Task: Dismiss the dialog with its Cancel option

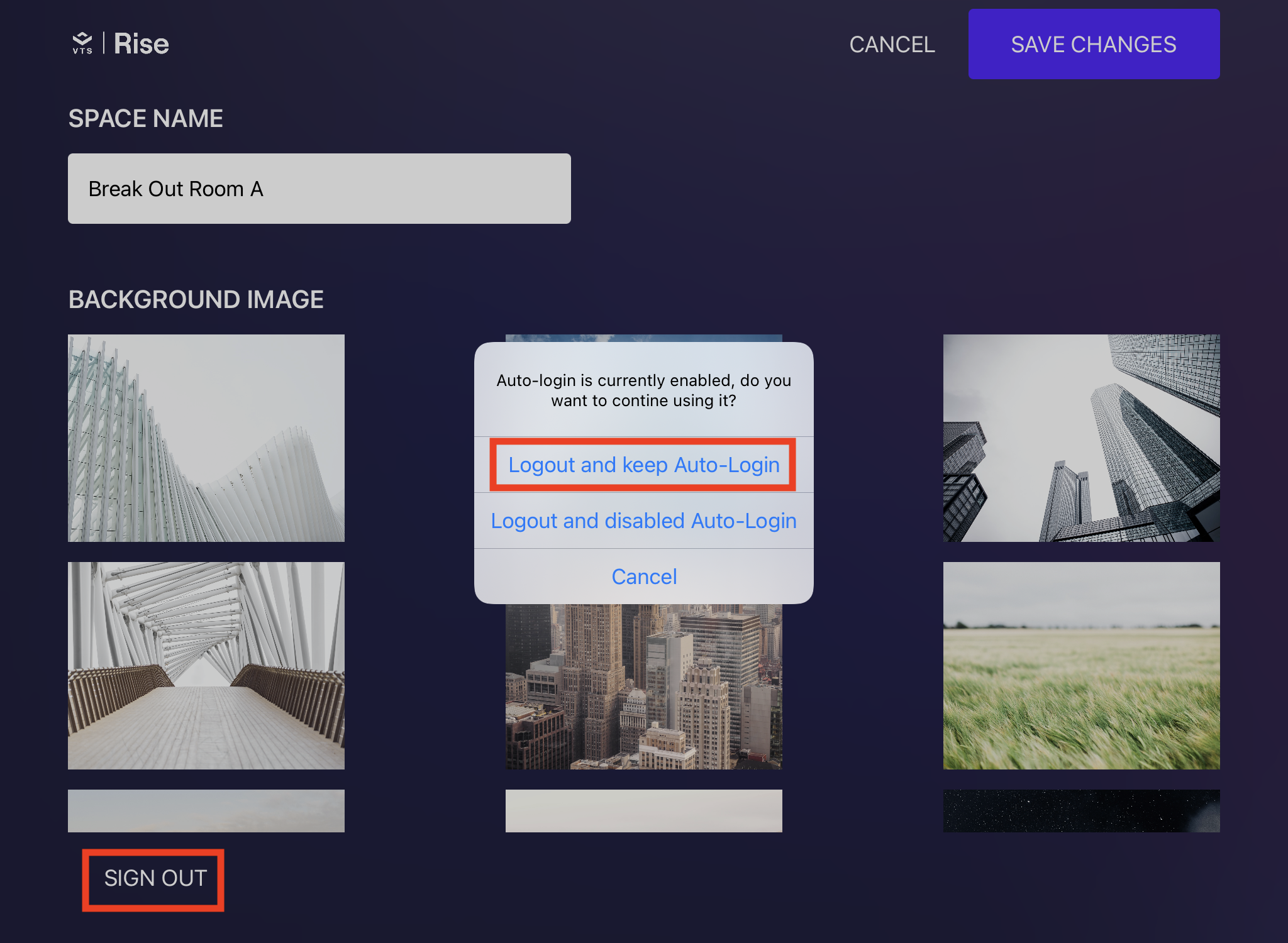Action: [x=643, y=576]
